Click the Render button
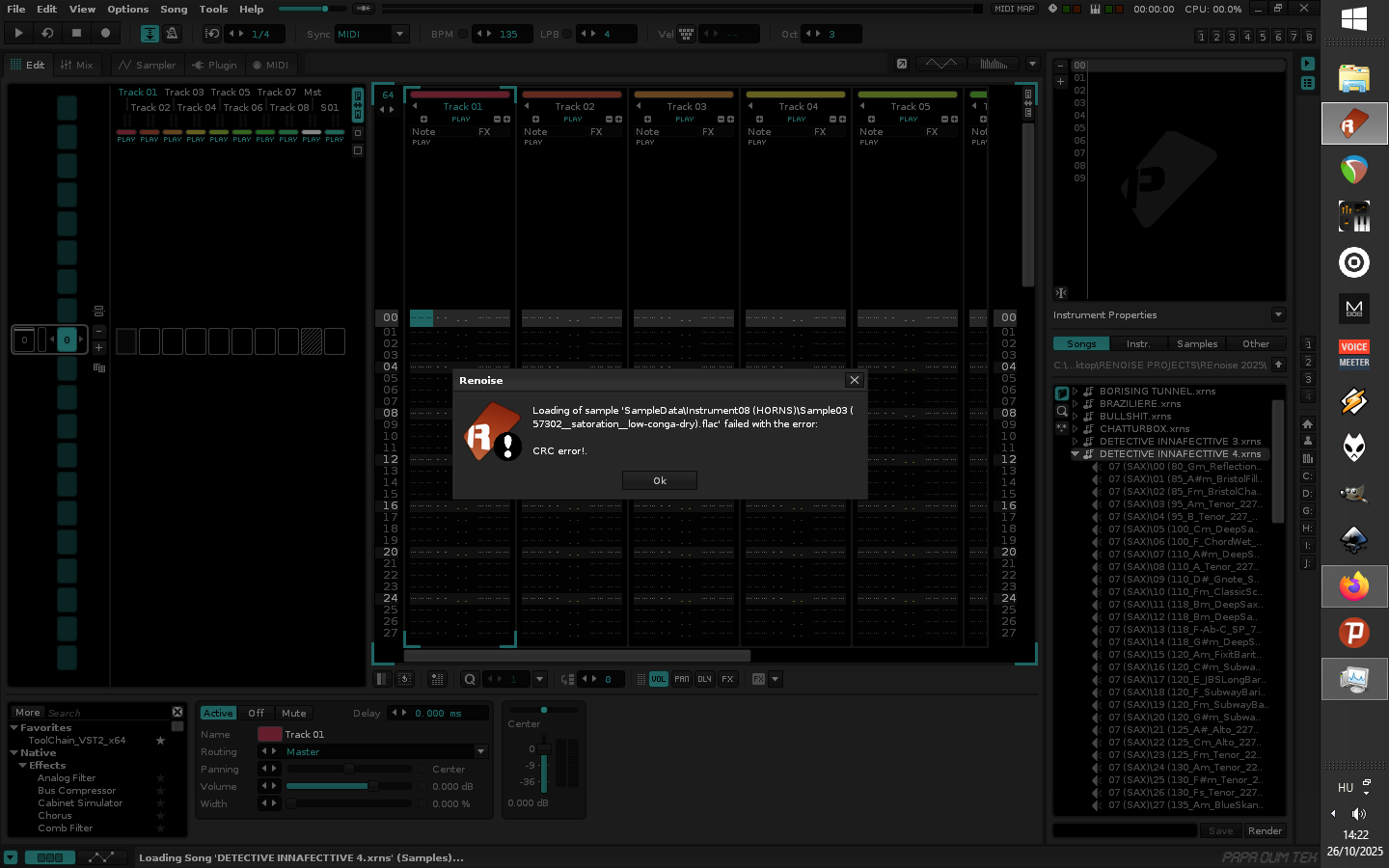This screenshot has height=868, width=1389. (1265, 830)
